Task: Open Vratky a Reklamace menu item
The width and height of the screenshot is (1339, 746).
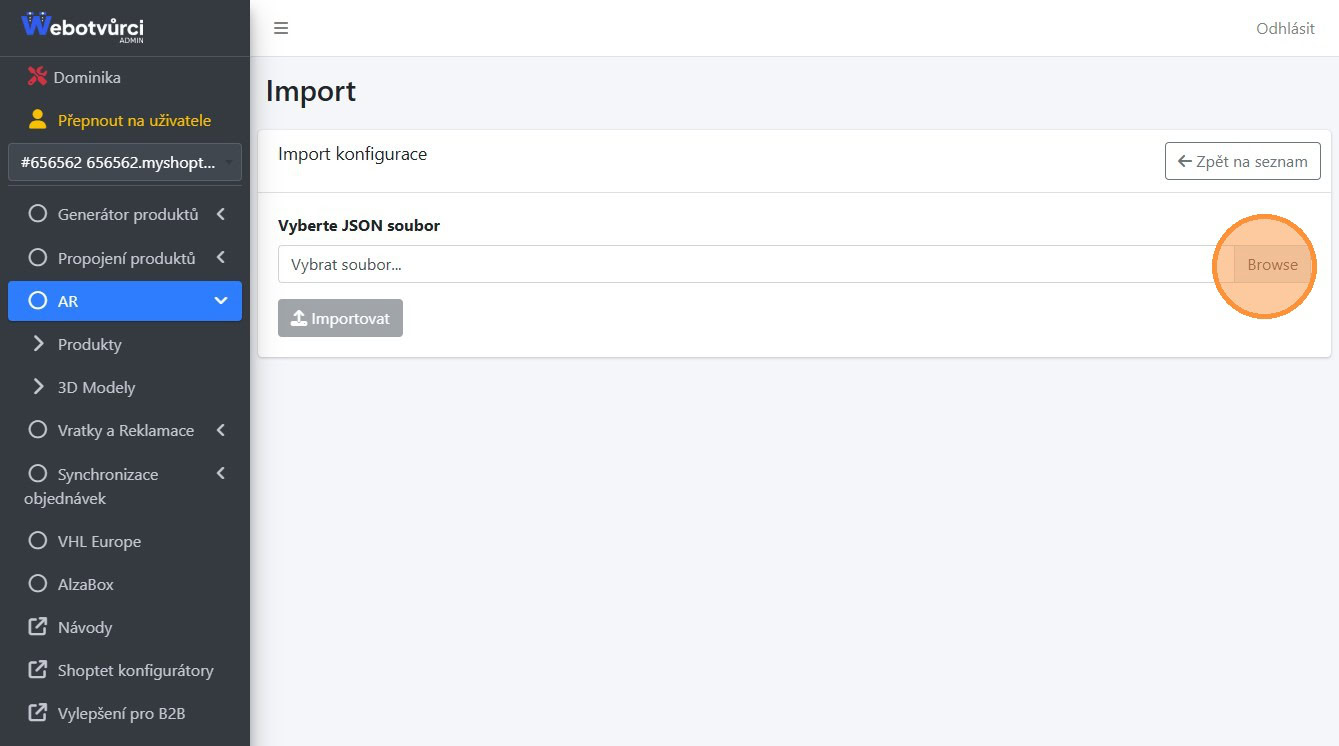Action: [125, 430]
